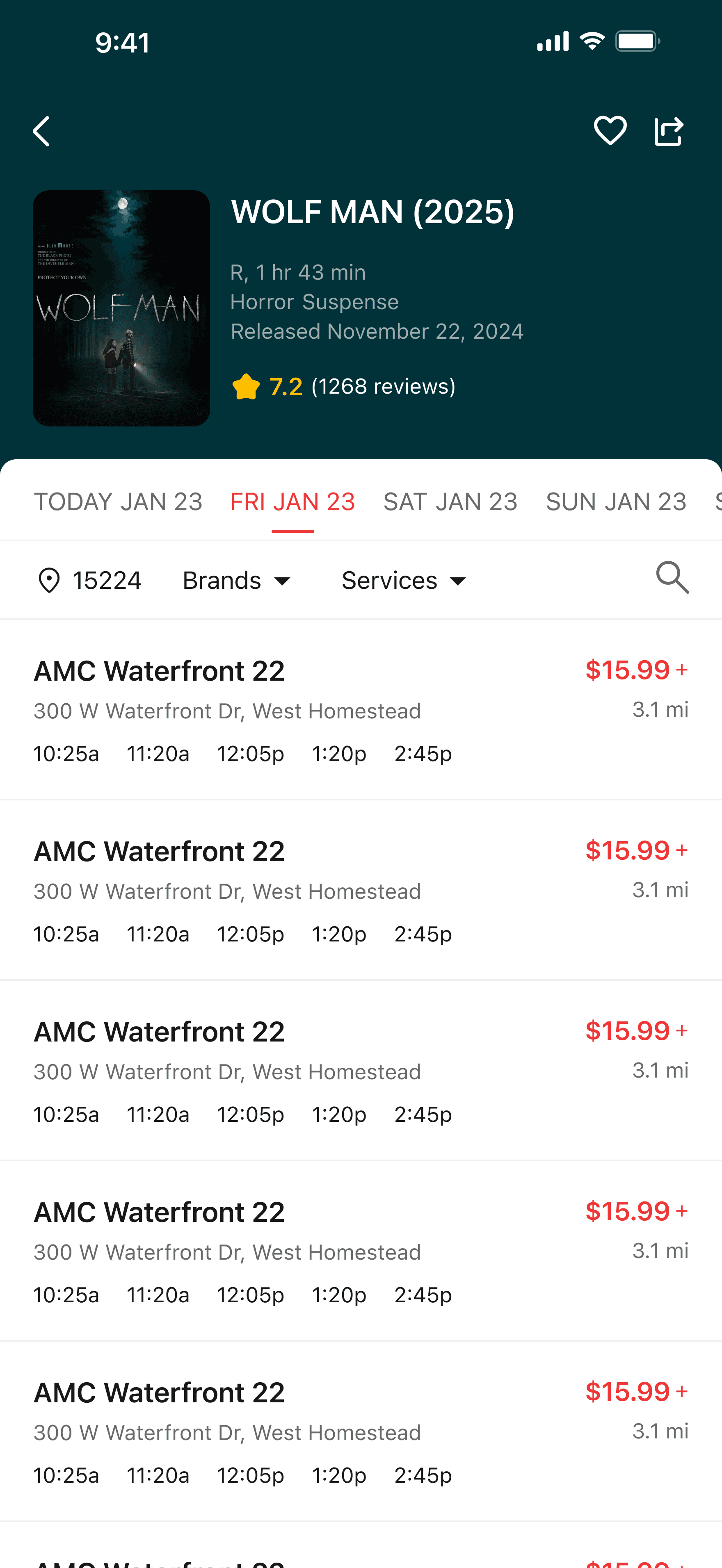
Task: Open third AMC Waterfront 22 listing title
Action: (x=160, y=1032)
